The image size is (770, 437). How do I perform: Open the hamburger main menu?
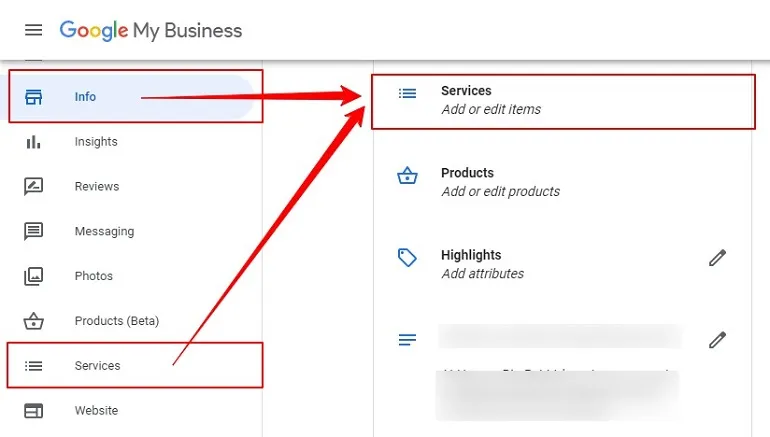point(33,30)
